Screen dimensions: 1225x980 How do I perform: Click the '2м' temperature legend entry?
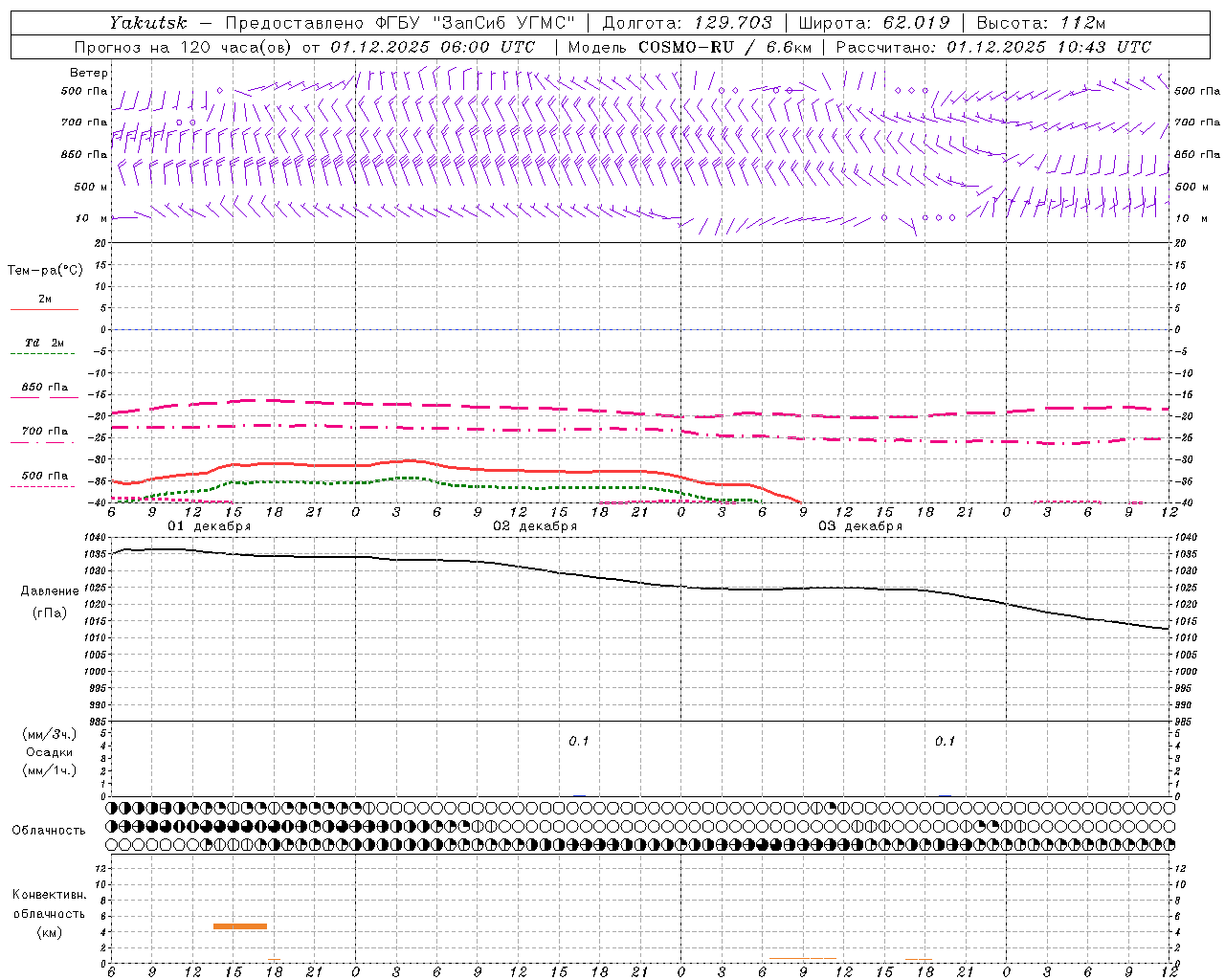45,300
